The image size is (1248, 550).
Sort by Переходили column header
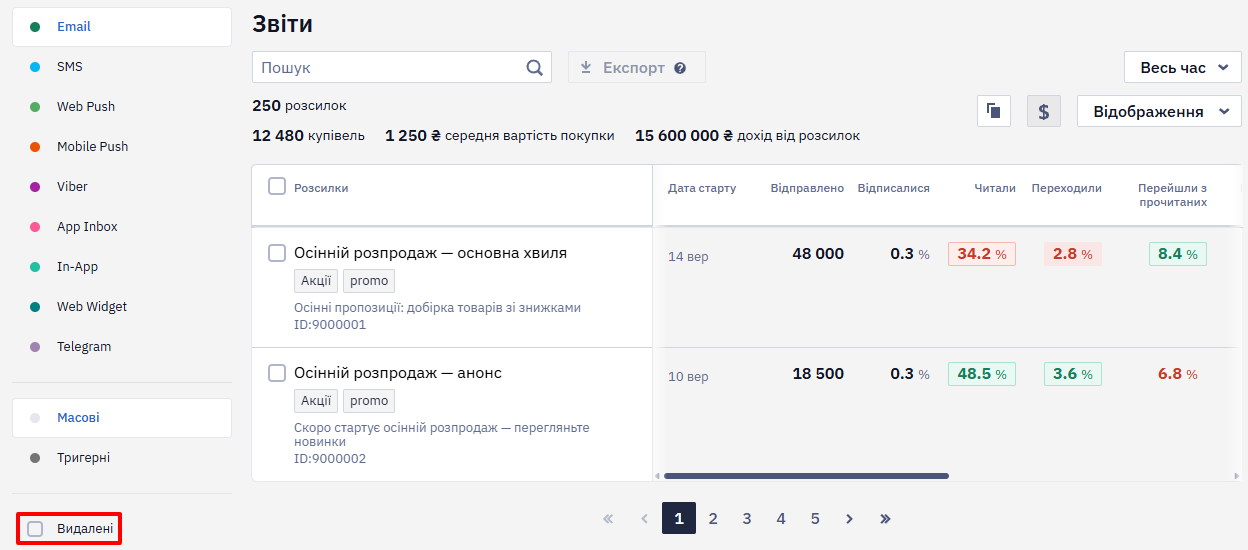(x=1067, y=188)
